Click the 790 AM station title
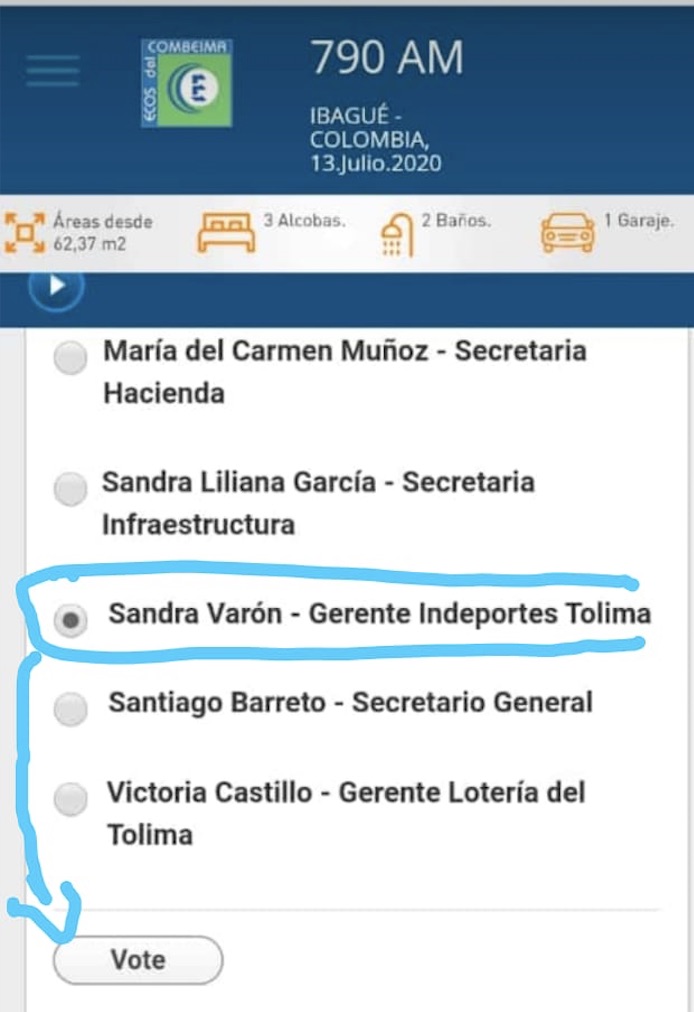This screenshot has width=694, height=1012. 386,59
